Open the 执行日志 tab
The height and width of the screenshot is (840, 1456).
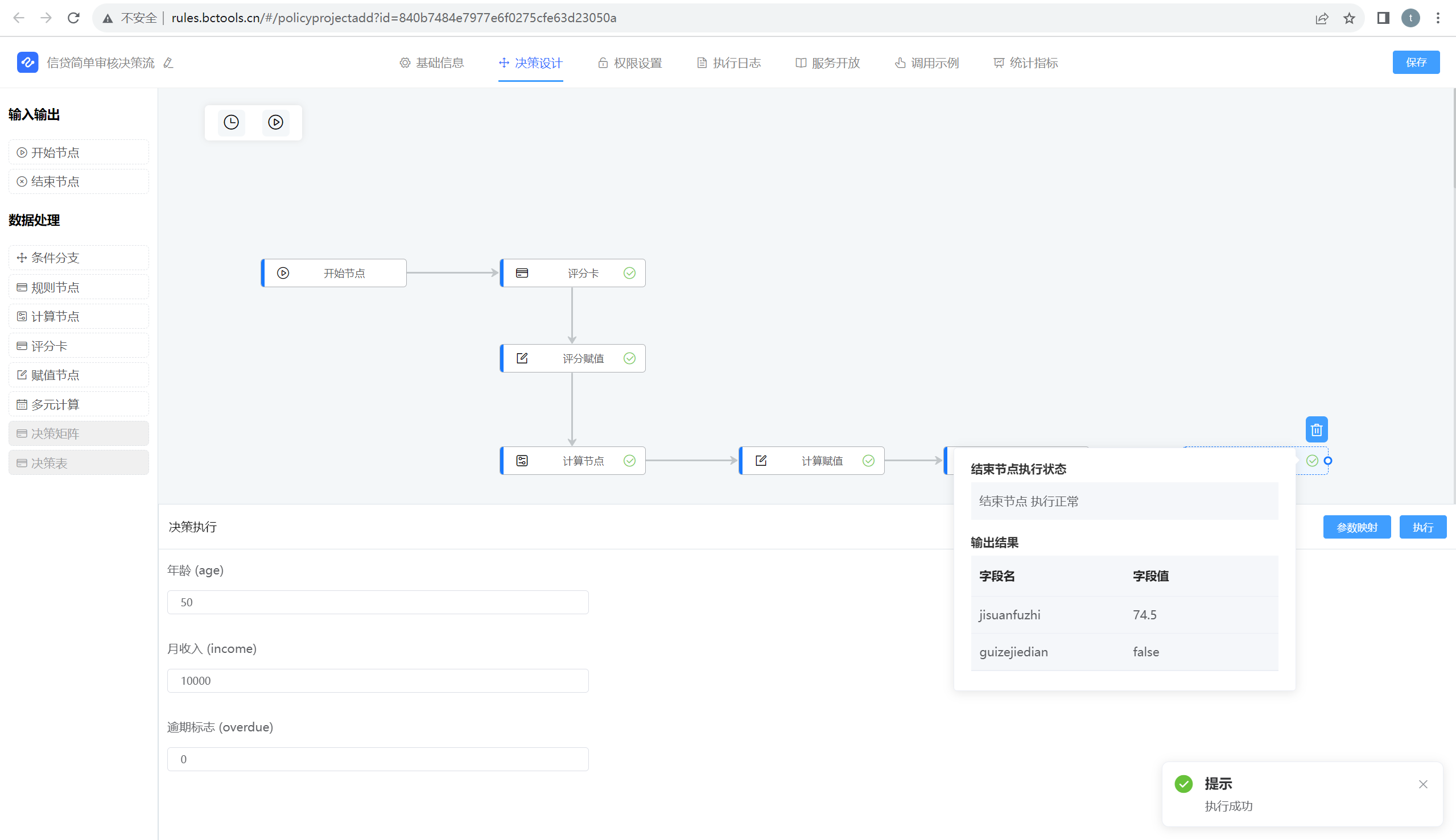729,63
